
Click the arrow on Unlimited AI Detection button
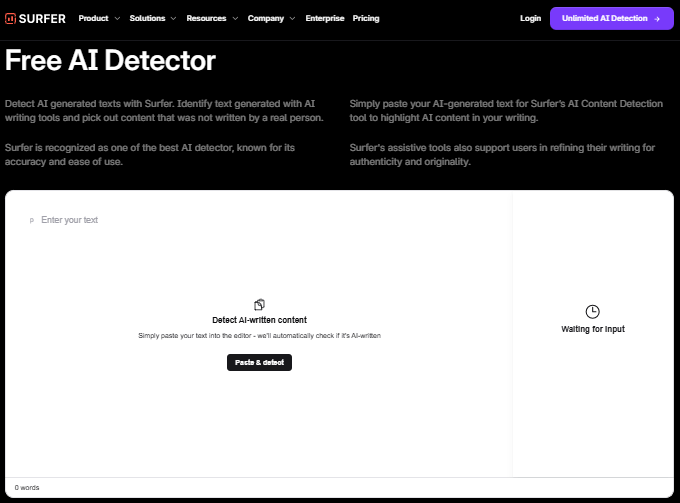(657, 19)
